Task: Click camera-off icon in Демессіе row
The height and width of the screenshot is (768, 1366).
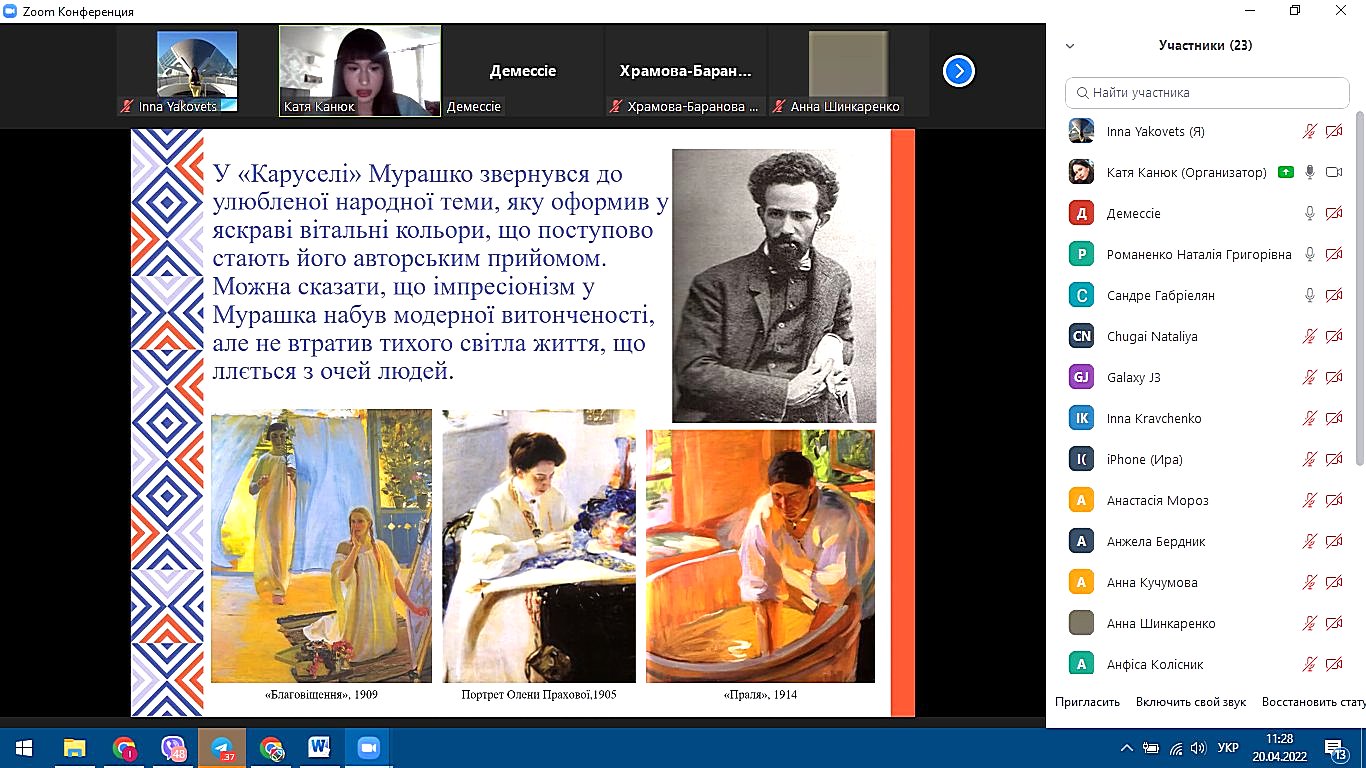Action: coord(1334,213)
